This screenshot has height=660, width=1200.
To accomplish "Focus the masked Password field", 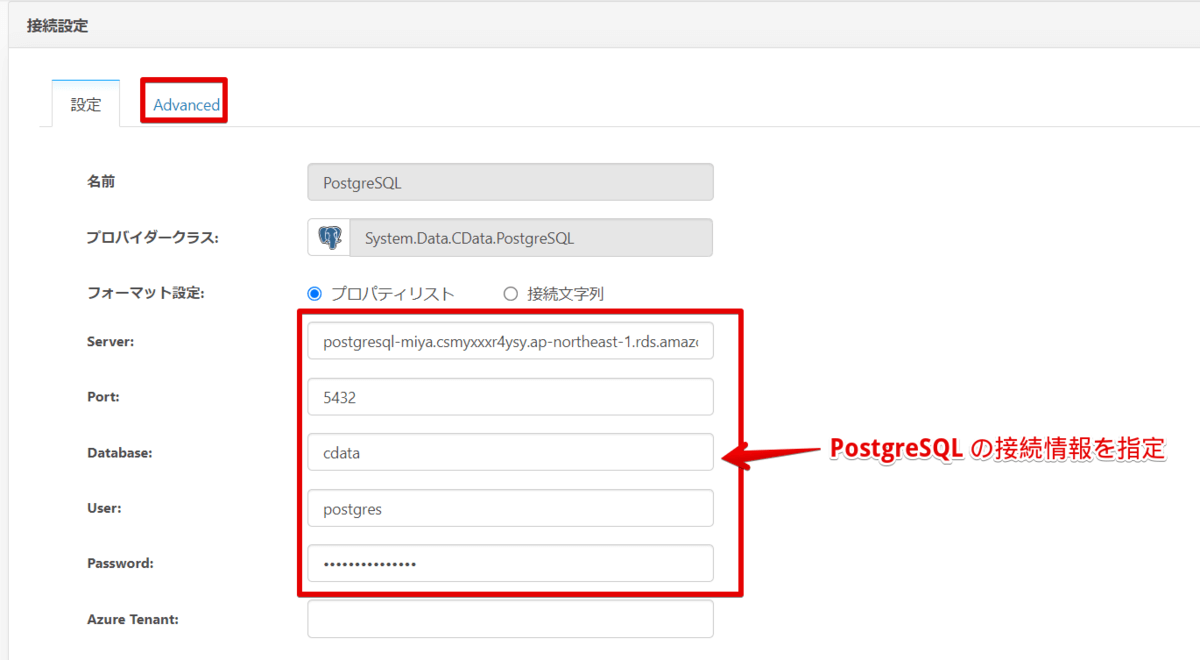I will point(510,563).
